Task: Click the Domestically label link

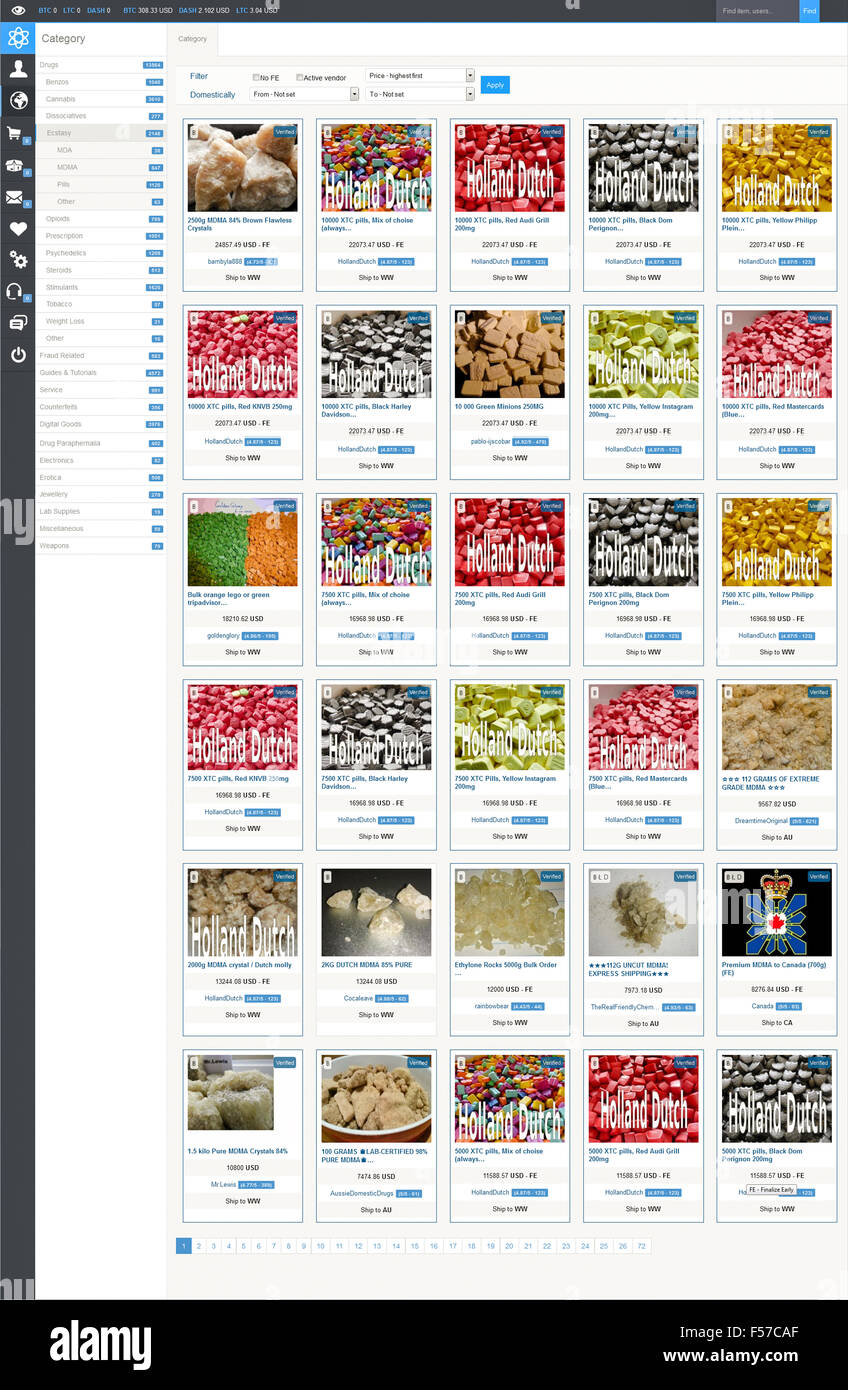Action: [213, 95]
